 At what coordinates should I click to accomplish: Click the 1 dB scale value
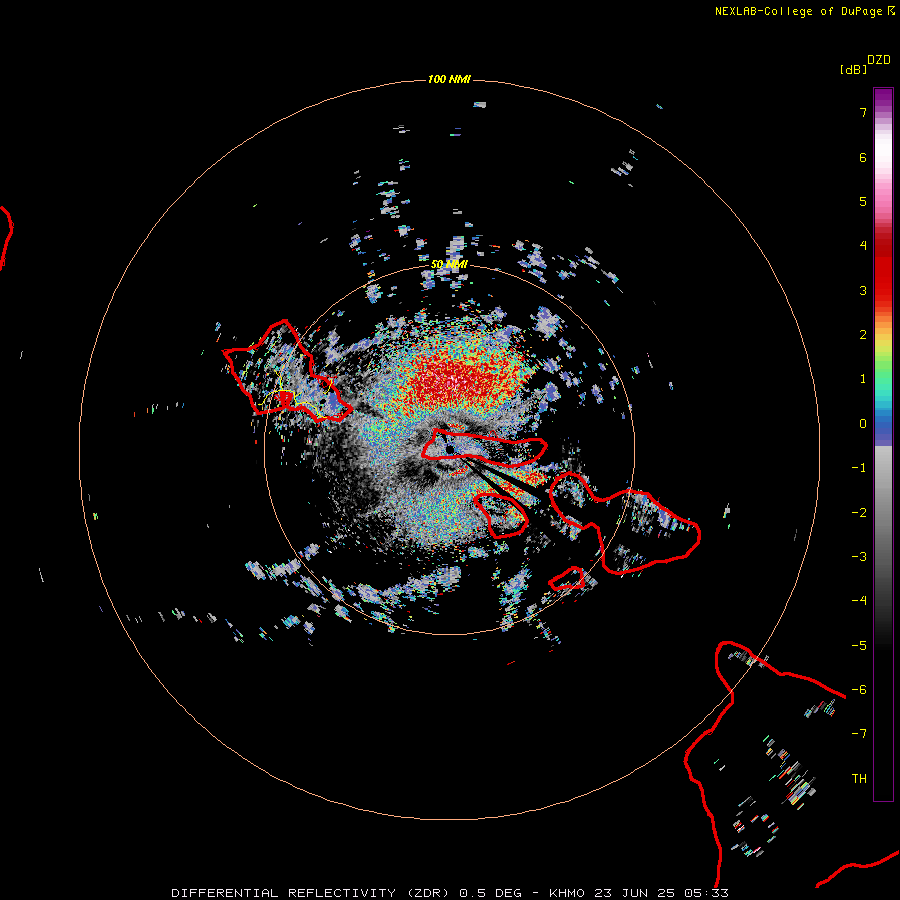(x=863, y=379)
